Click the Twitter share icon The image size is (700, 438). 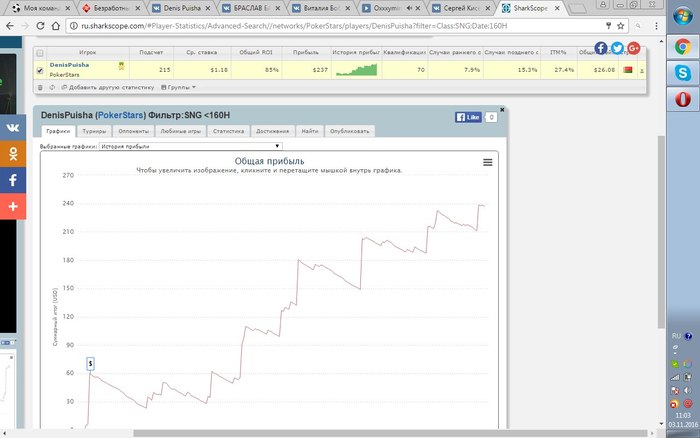point(617,48)
